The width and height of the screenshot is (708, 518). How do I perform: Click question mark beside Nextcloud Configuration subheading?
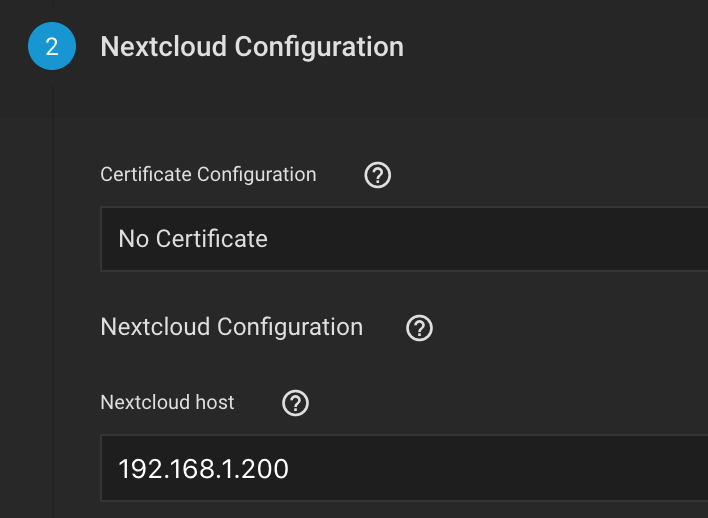(420, 328)
